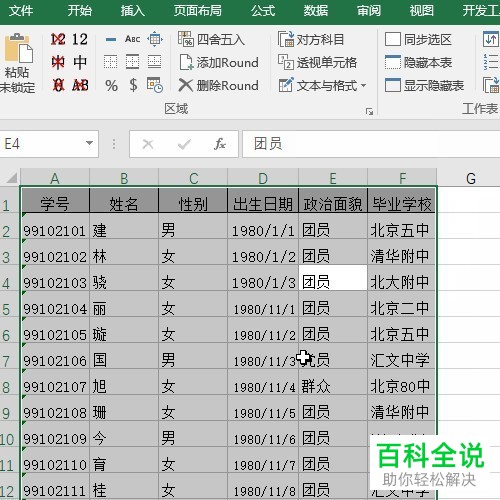Image resolution: width=500 pixels, height=500 pixels.
Task: Click cell 群众
Action: tap(333, 382)
